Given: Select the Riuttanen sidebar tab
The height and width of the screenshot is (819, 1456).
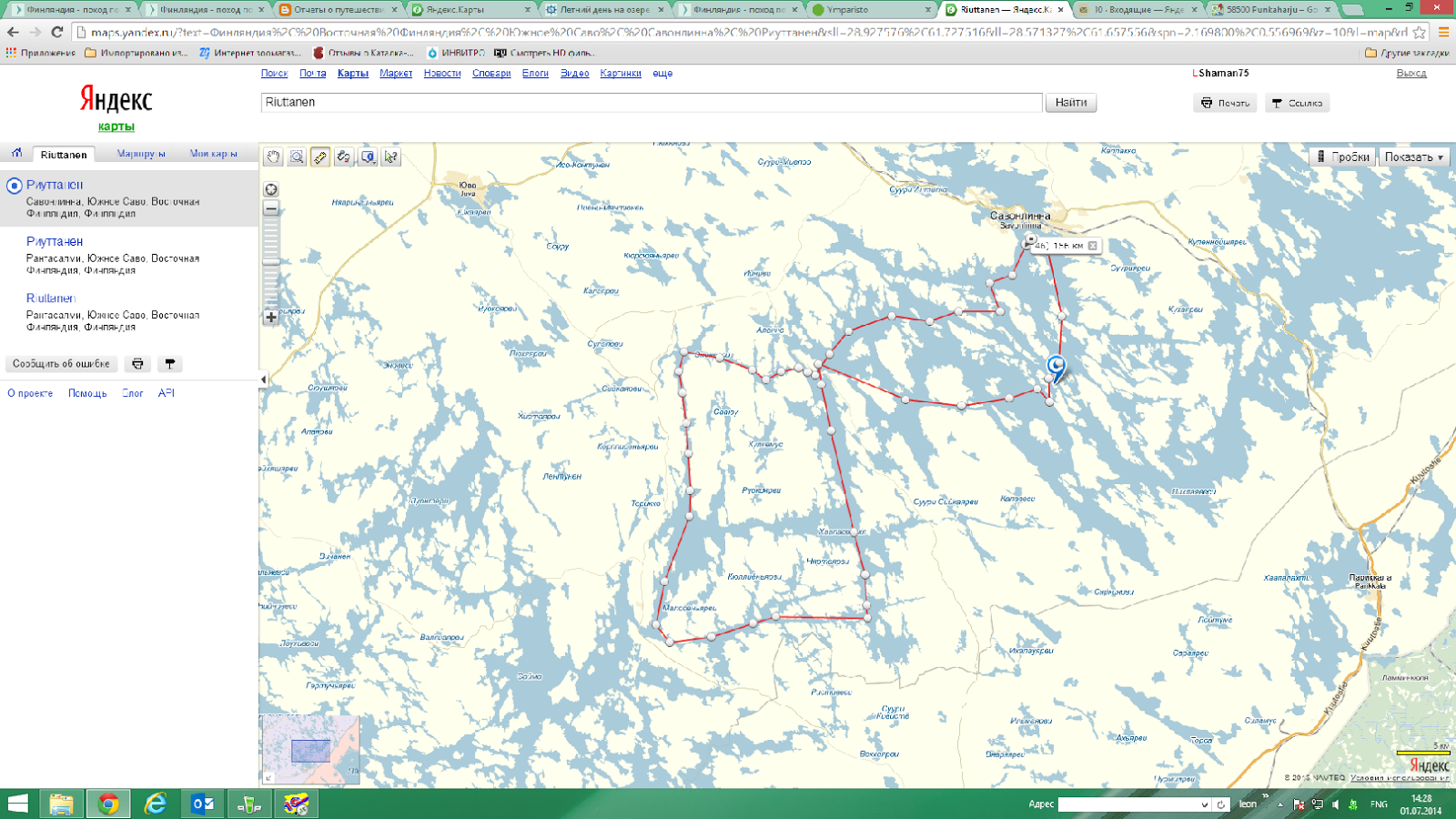Looking at the screenshot, I should point(64,155).
